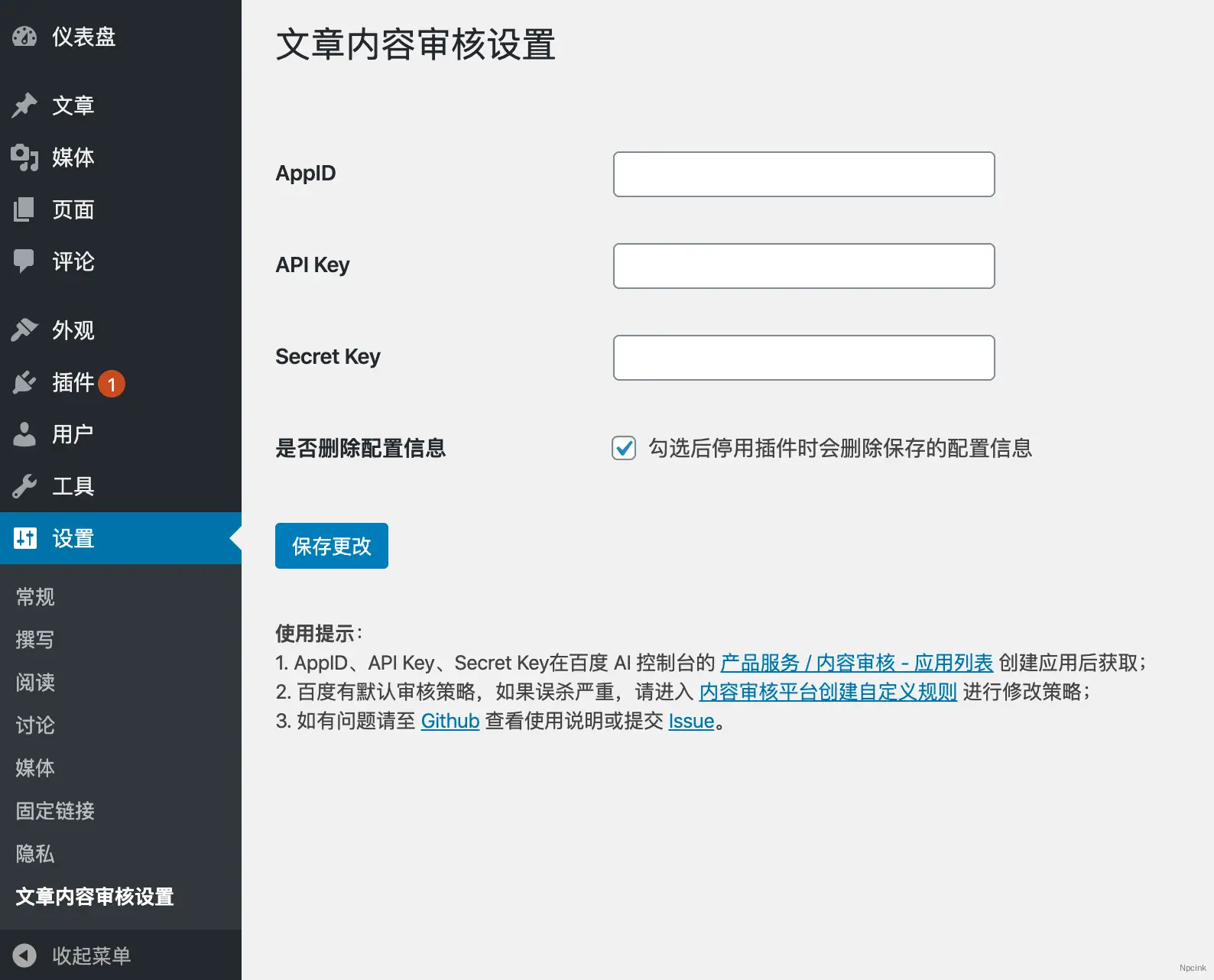Select the 固定链接 permalink submenu item
This screenshot has width=1214, height=980.
coord(55,811)
